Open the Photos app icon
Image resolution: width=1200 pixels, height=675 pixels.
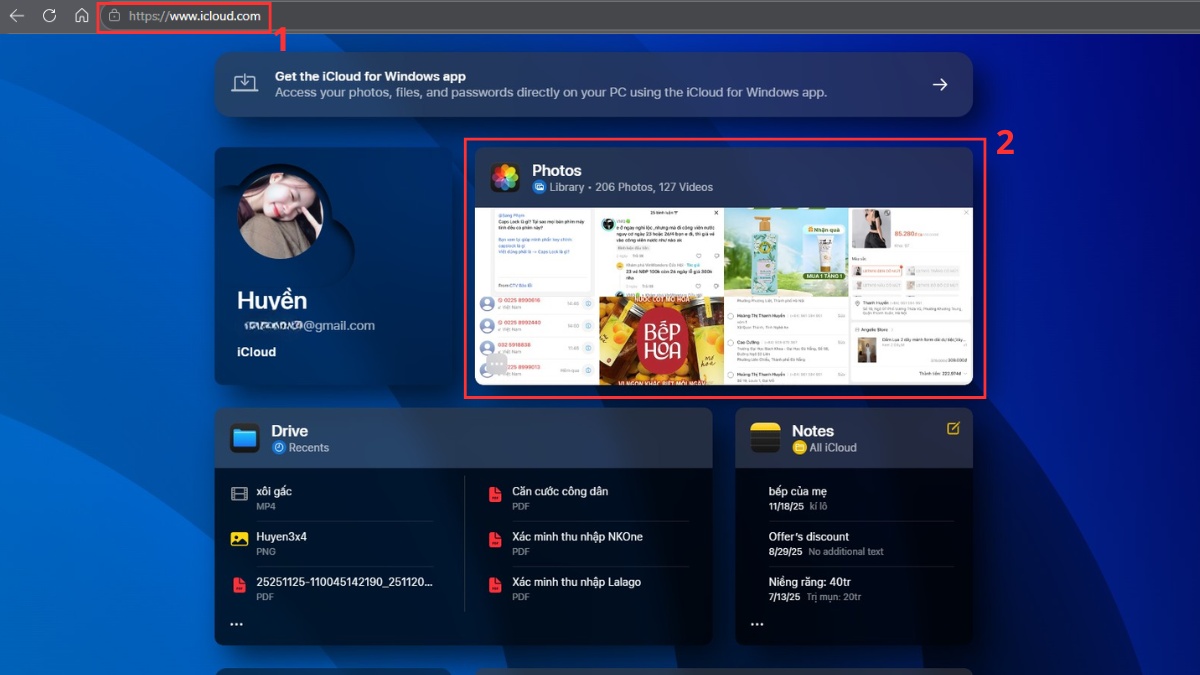pyautogui.click(x=505, y=178)
